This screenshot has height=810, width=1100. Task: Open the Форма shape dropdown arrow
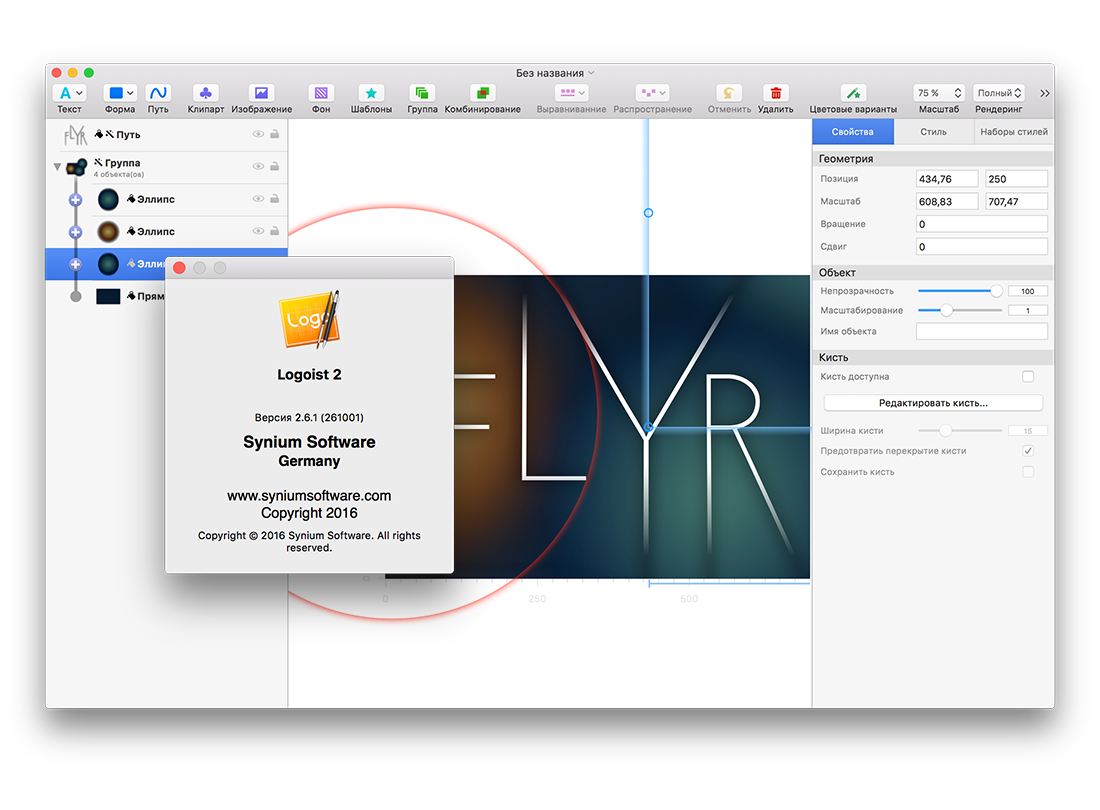(x=130, y=93)
